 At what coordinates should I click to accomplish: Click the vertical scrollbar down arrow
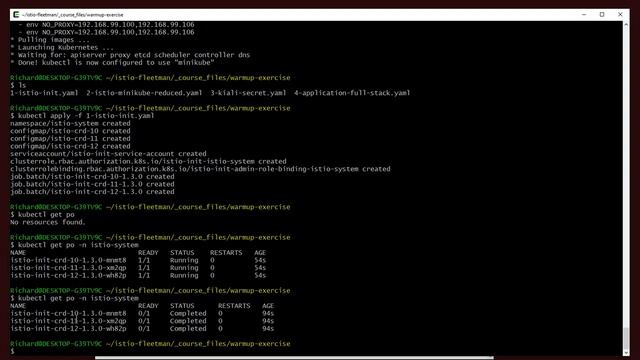(626, 353)
